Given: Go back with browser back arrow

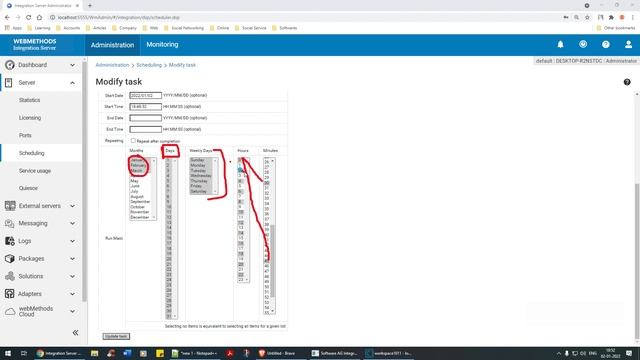Looking at the screenshot, I should point(7,18).
